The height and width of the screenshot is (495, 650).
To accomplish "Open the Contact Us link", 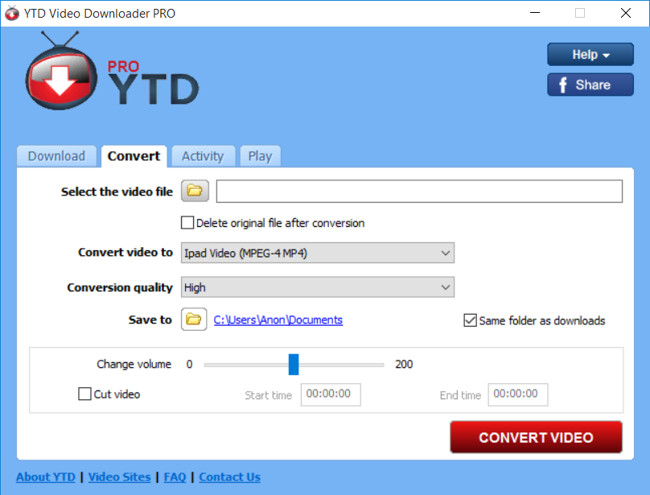I will pos(230,477).
